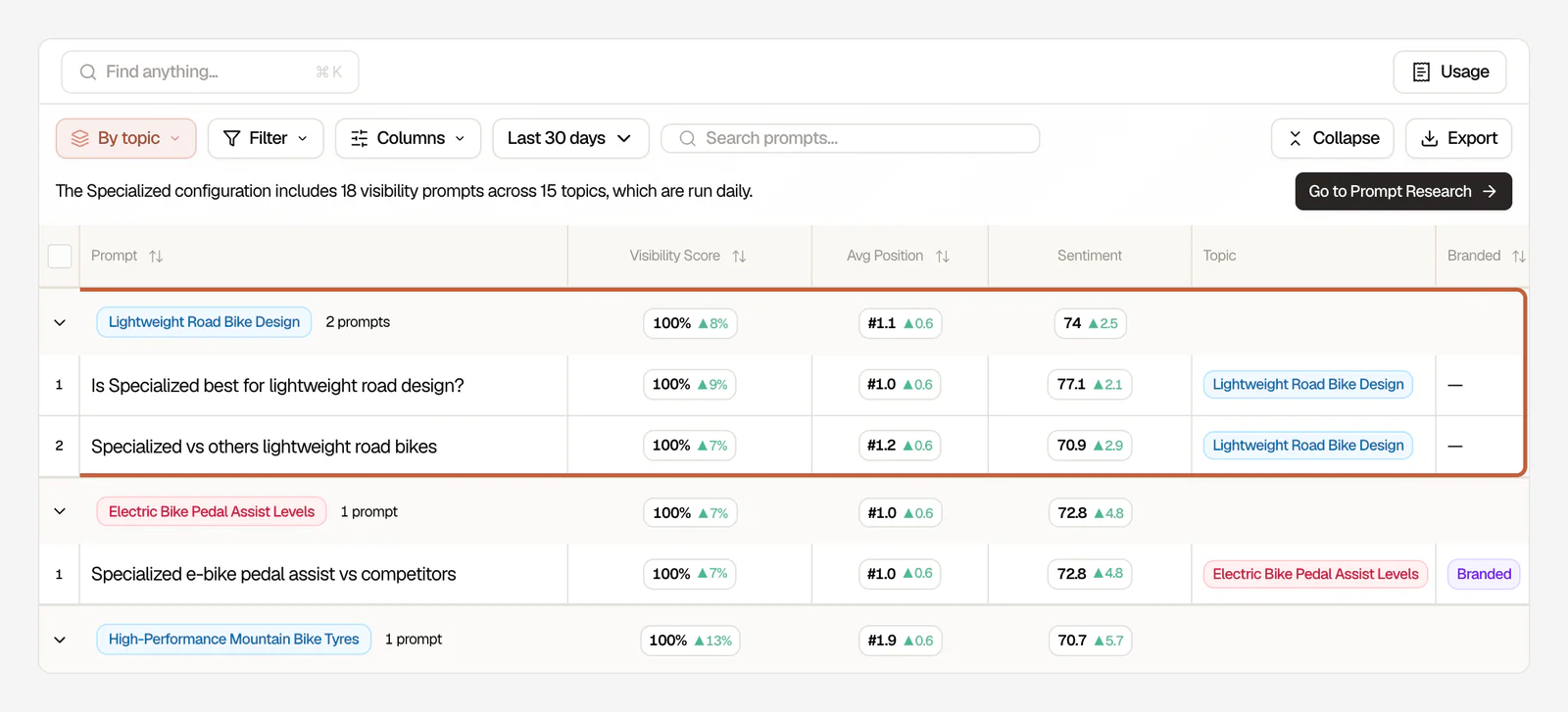Viewport: 1568px width, 712px height.
Task: Click the layers icon on By topic
Action: coord(80,138)
